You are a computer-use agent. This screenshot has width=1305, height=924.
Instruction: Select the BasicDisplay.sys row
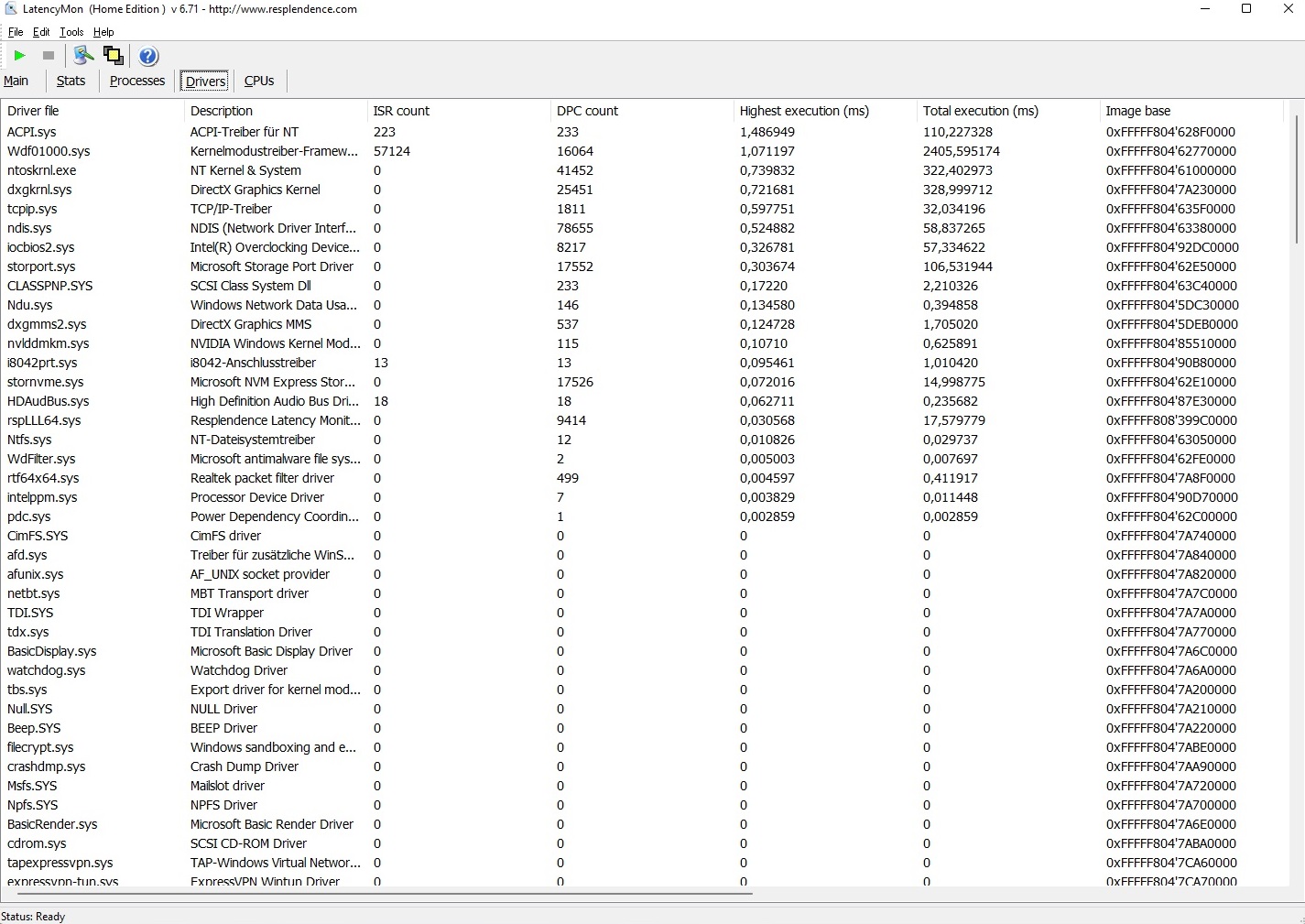click(x=645, y=651)
